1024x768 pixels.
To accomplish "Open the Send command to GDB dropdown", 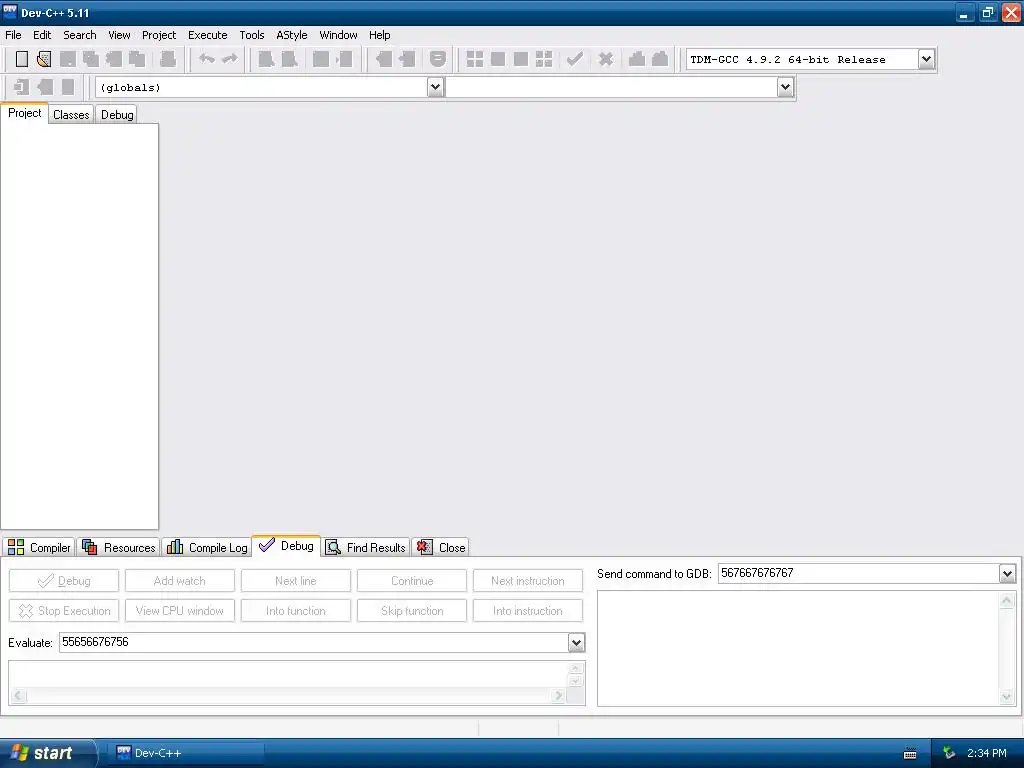I will (x=1007, y=574).
